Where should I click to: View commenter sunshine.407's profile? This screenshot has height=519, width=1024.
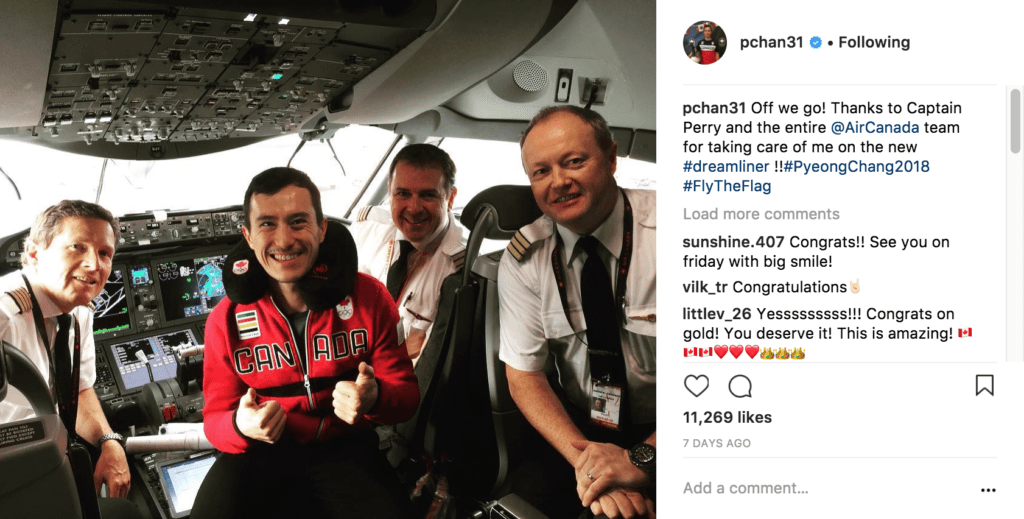click(x=733, y=242)
